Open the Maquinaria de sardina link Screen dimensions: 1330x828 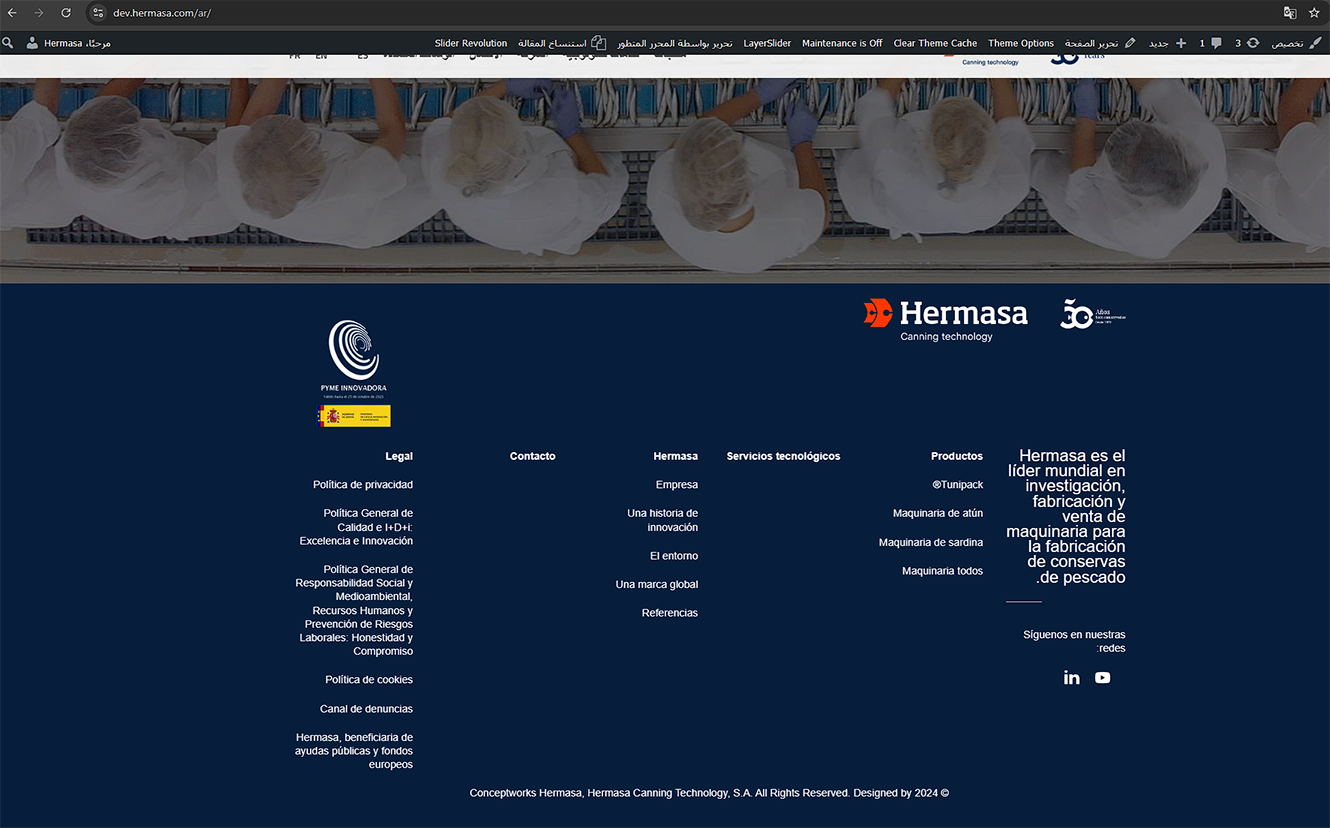[931, 543]
